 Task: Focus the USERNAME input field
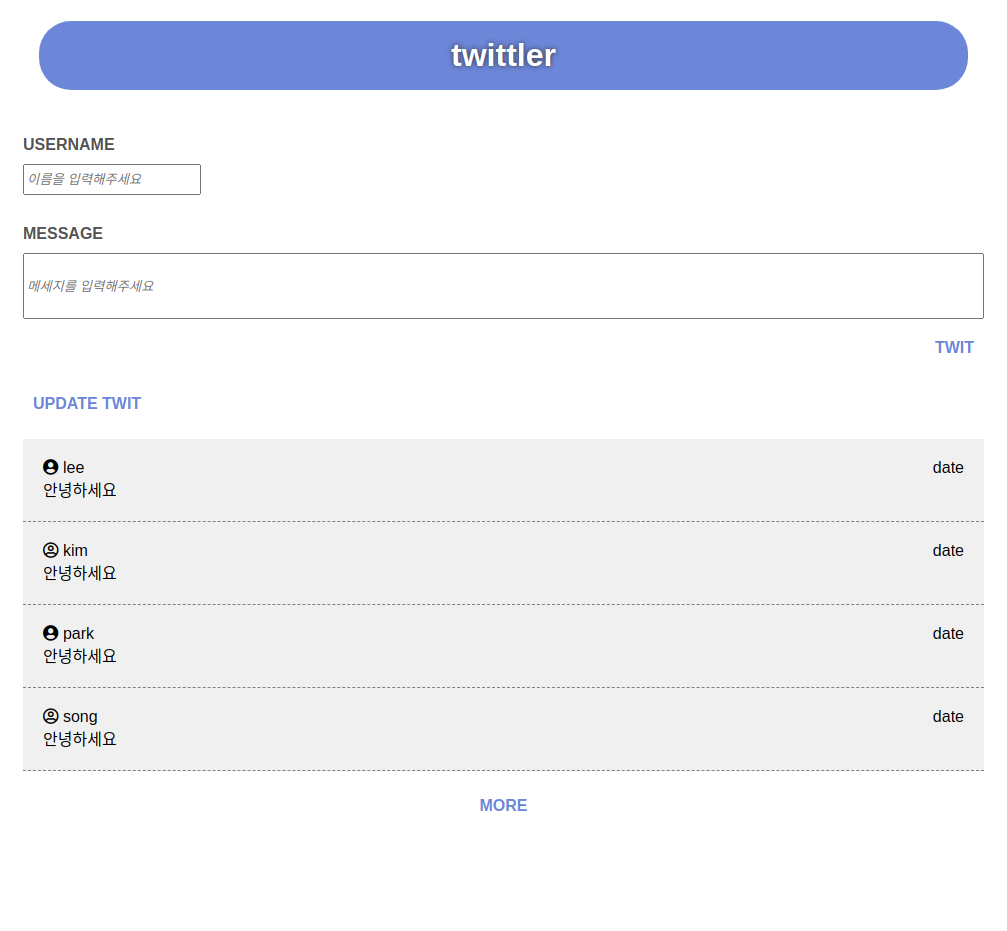point(112,179)
